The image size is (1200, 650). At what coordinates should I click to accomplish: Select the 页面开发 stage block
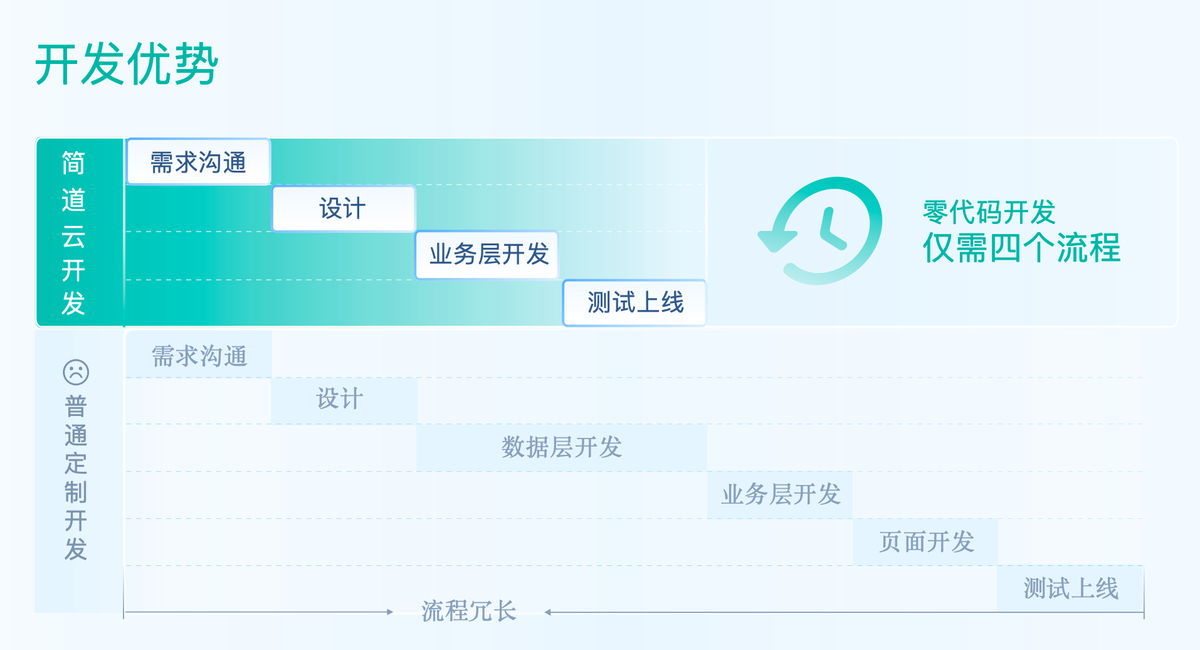(925, 542)
